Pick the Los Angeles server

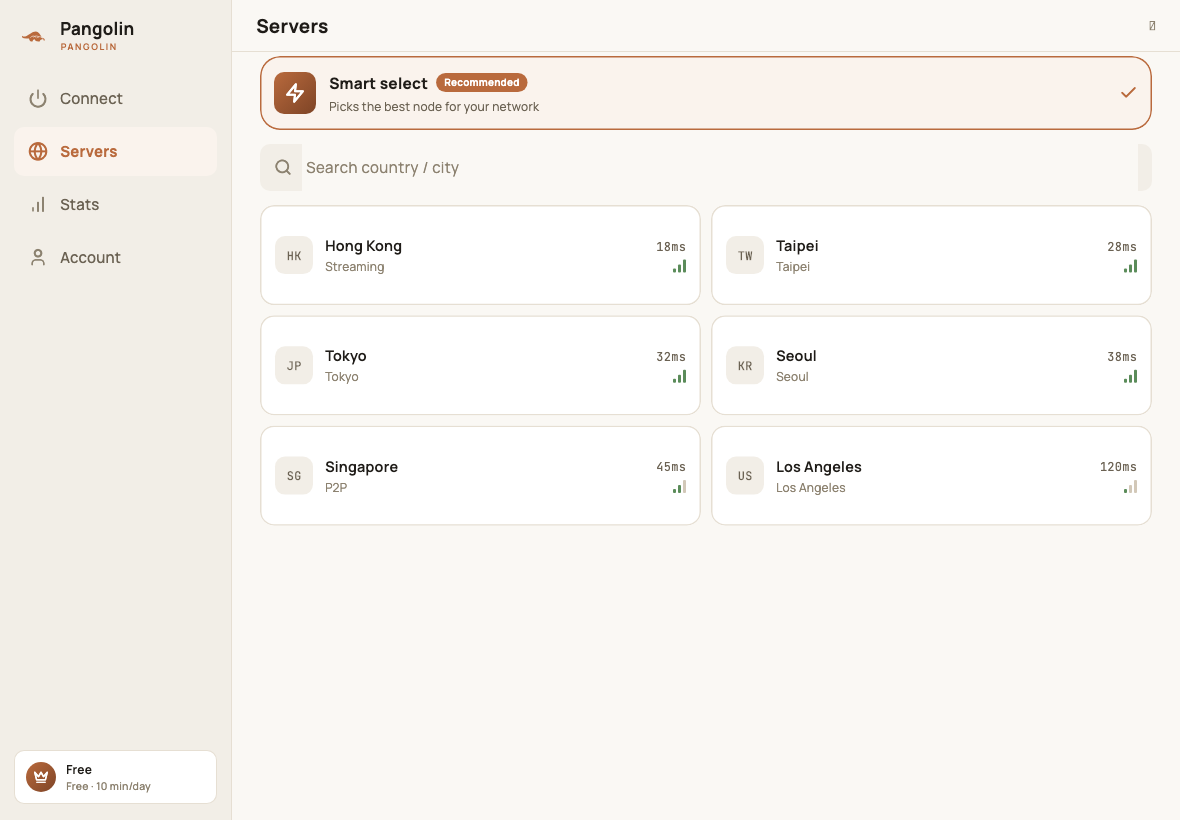[x=931, y=476]
